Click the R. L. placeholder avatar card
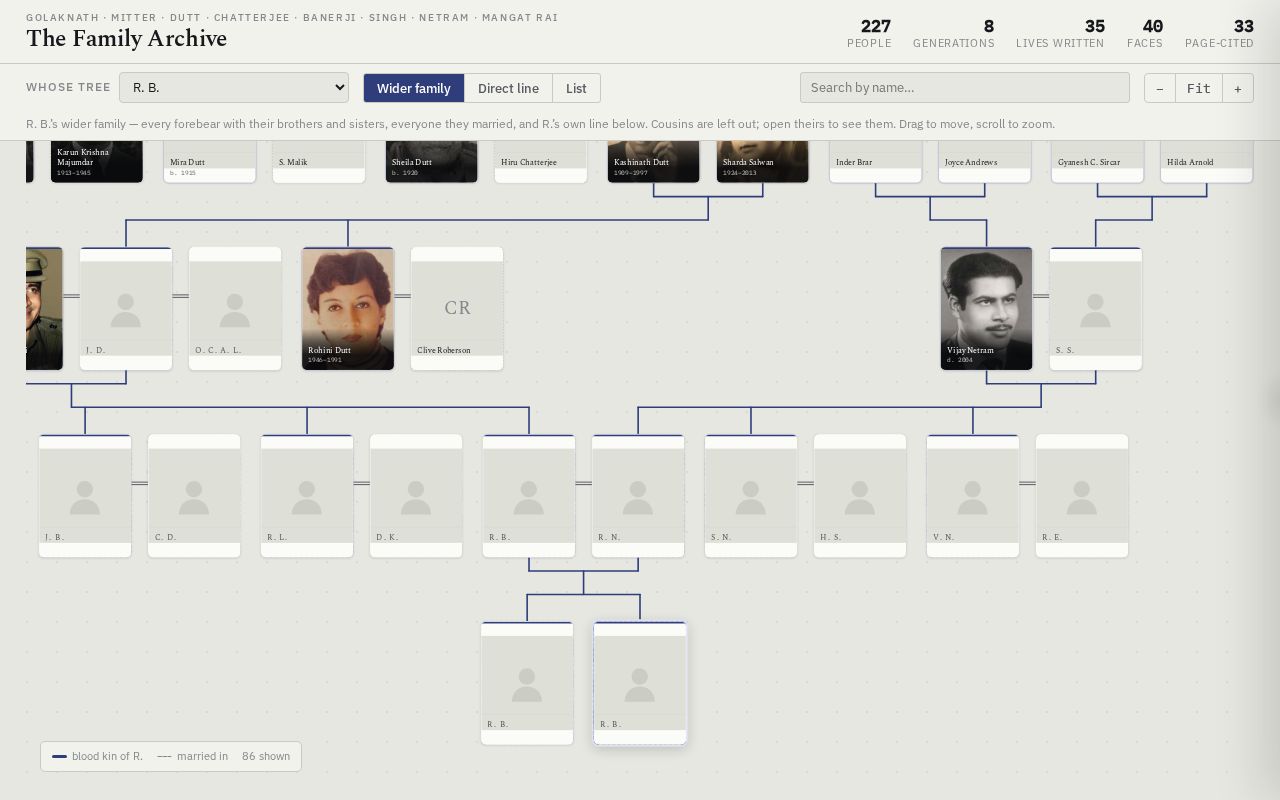Viewport: 1280px width, 800px height. [x=307, y=496]
